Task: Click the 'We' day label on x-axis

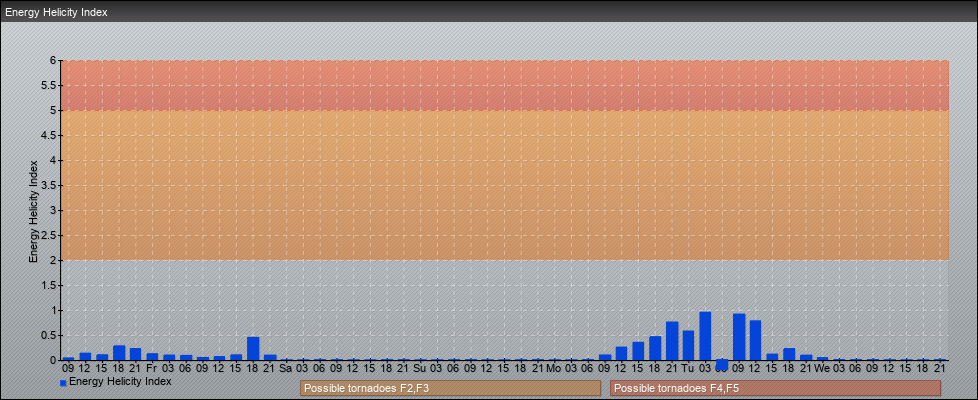Action: pyautogui.click(x=822, y=369)
